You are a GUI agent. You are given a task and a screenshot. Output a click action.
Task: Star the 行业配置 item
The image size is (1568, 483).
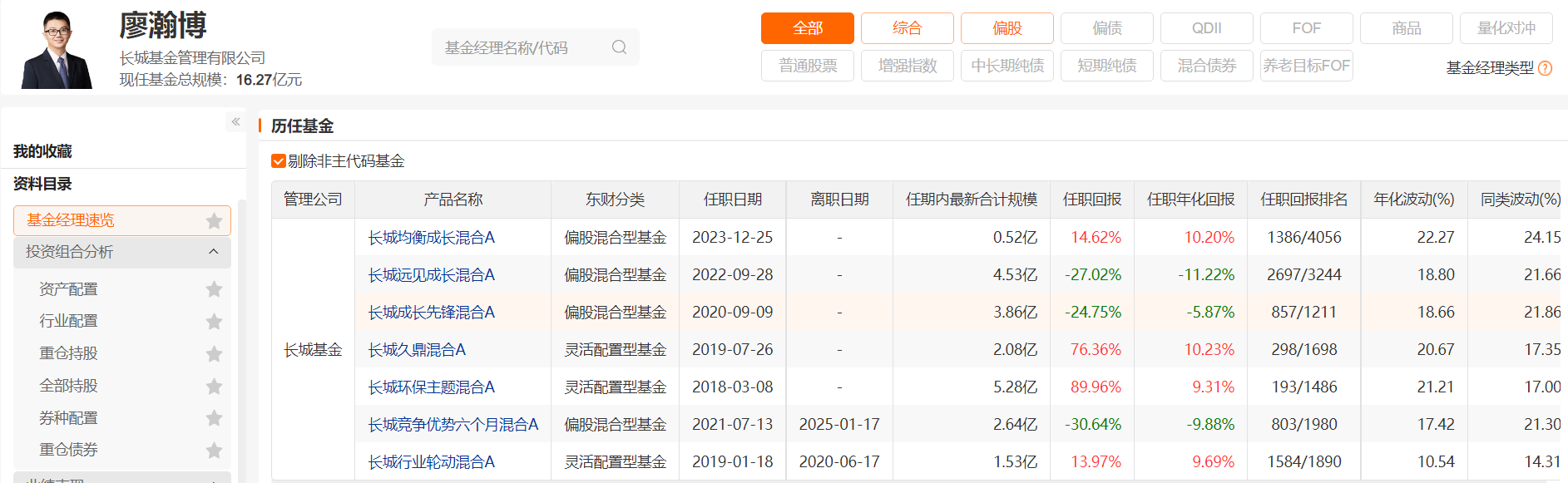click(214, 321)
